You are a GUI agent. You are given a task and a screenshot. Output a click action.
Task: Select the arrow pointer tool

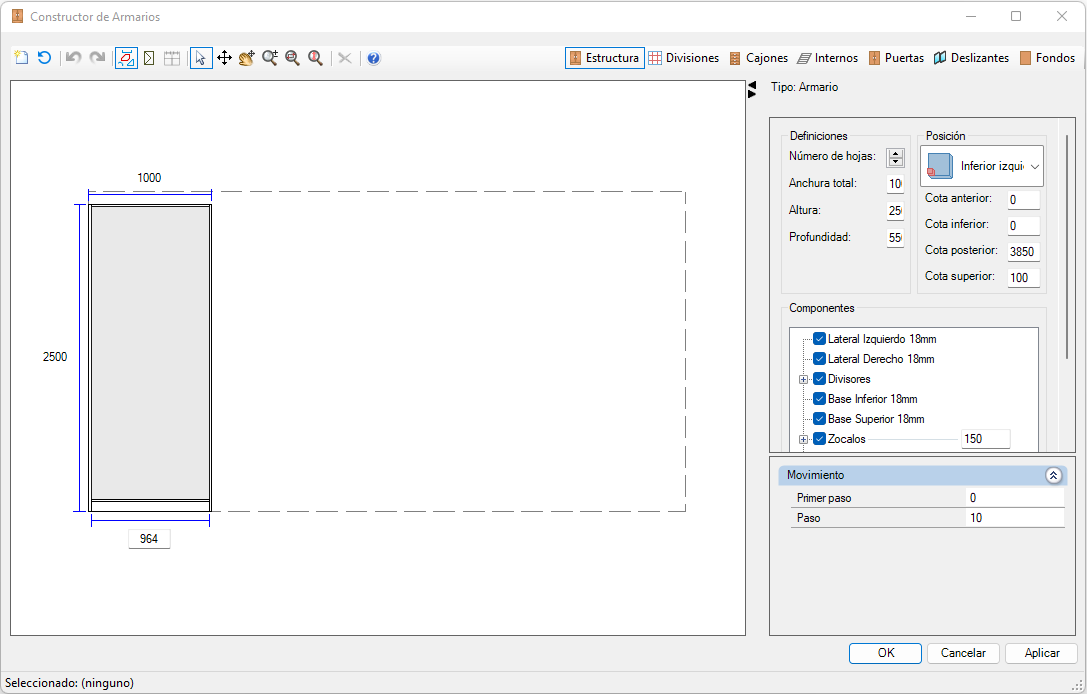pos(201,58)
